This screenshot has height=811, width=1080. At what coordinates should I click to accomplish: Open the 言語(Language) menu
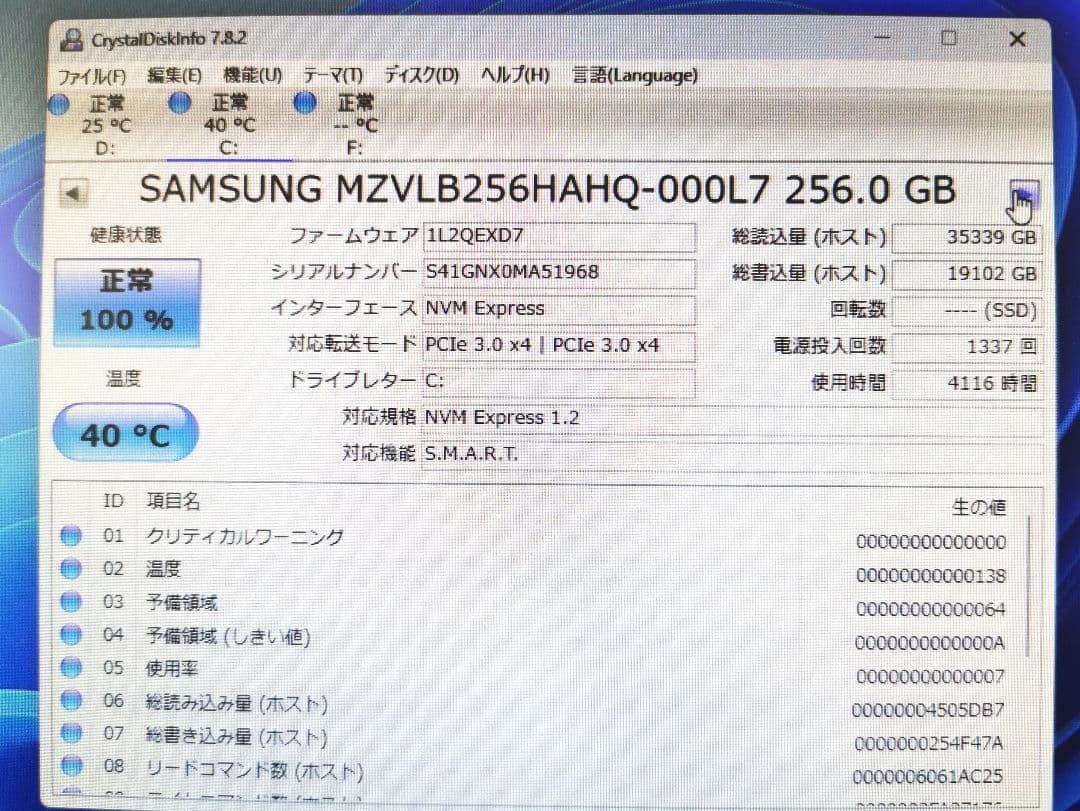(x=635, y=76)
